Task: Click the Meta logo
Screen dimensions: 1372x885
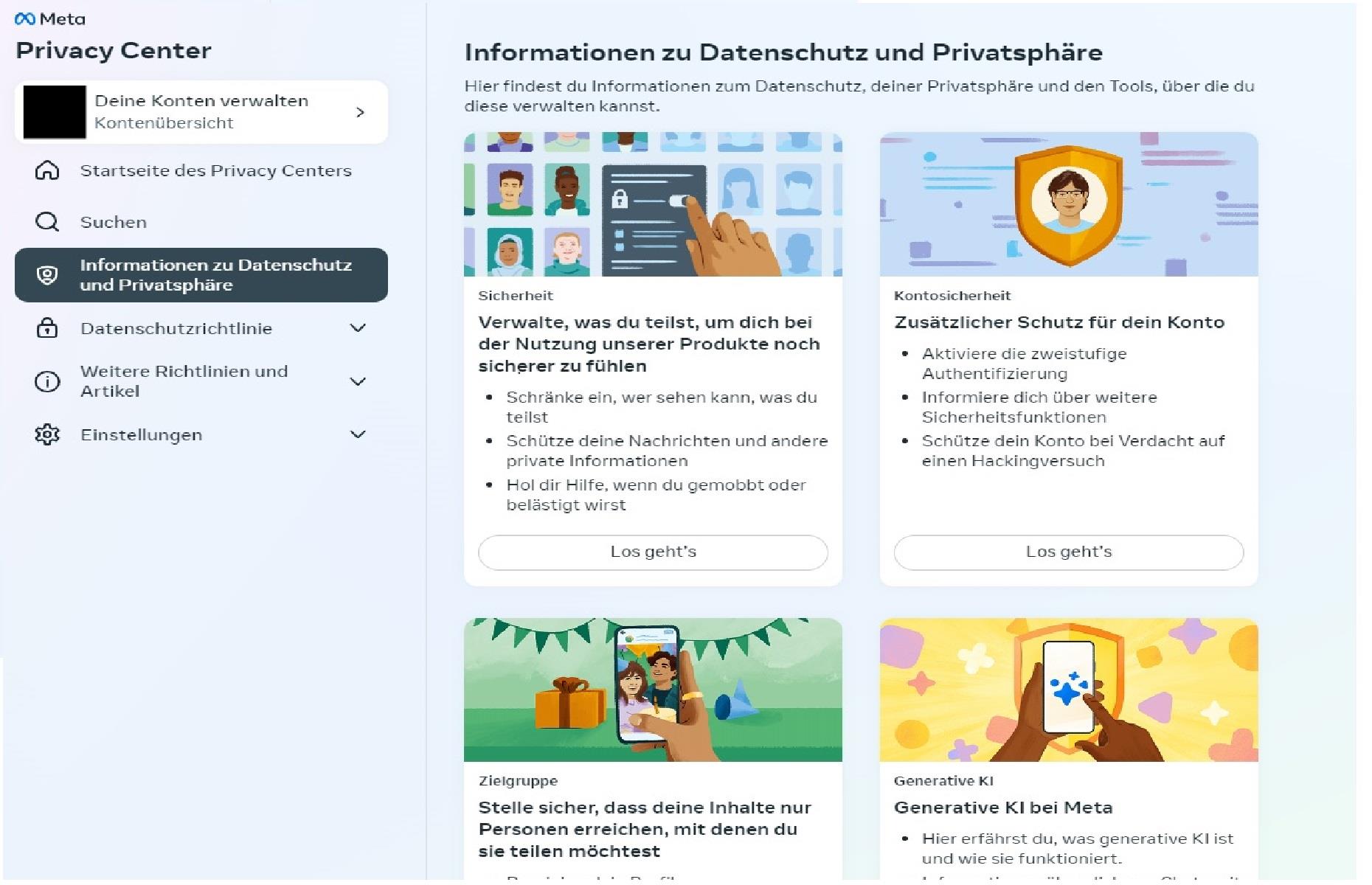Action: tap(50, 19)
